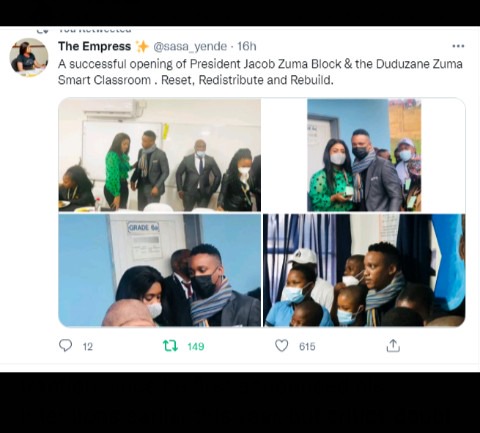Visit the @sasa_yende handle

[190, 46]
